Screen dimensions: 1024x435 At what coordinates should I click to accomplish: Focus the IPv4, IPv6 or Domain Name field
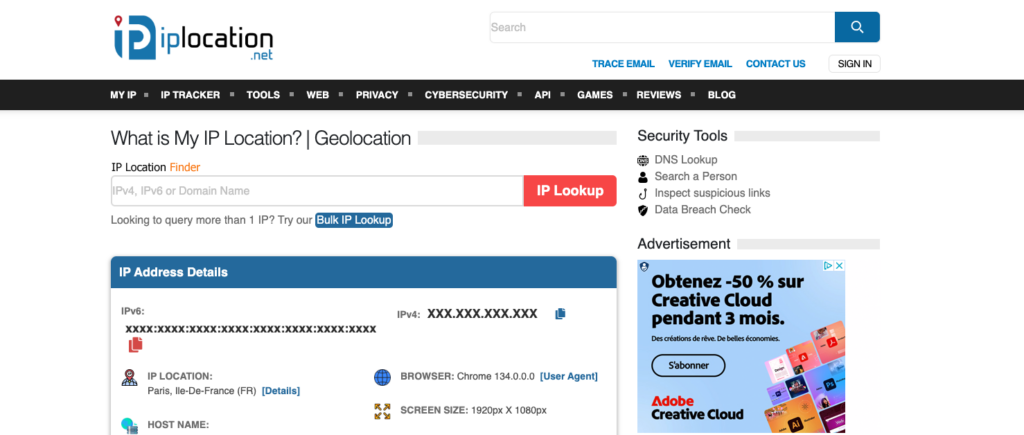pos(317,191)
